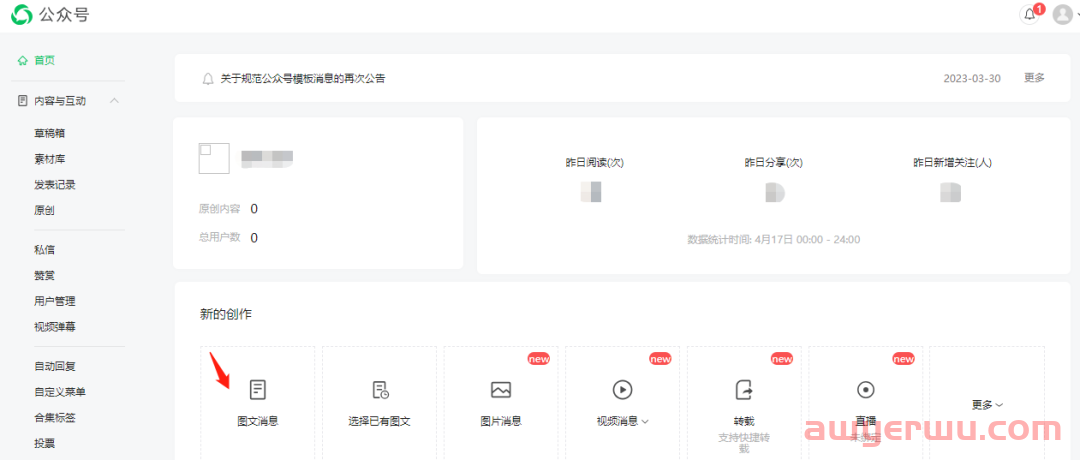Click the 总用户数 count

click(x=254, y=238)
